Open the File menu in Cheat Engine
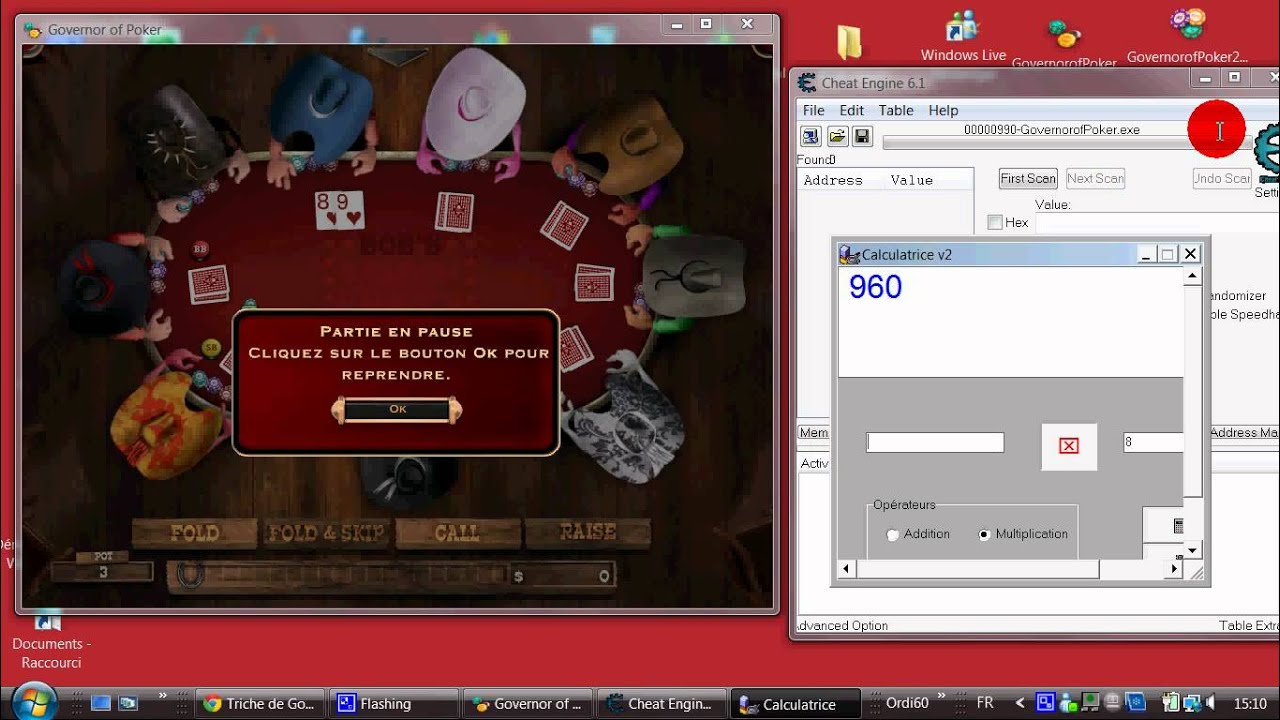The width and height of the screenshot is (1280, 720). tap(813, 110)
